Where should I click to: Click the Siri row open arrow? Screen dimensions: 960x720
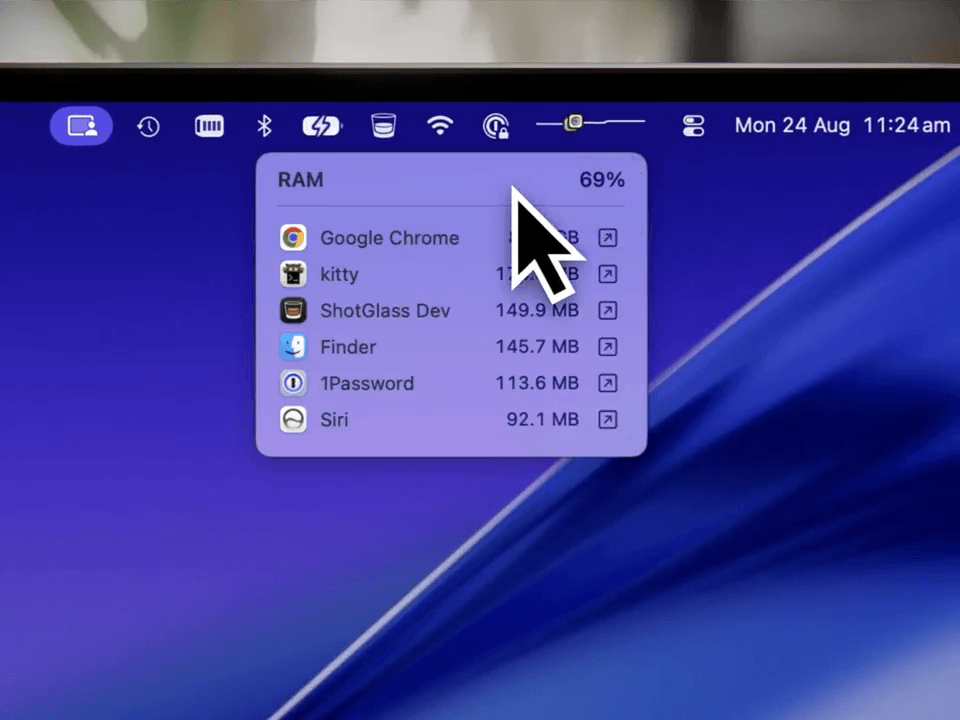point(607,419)
